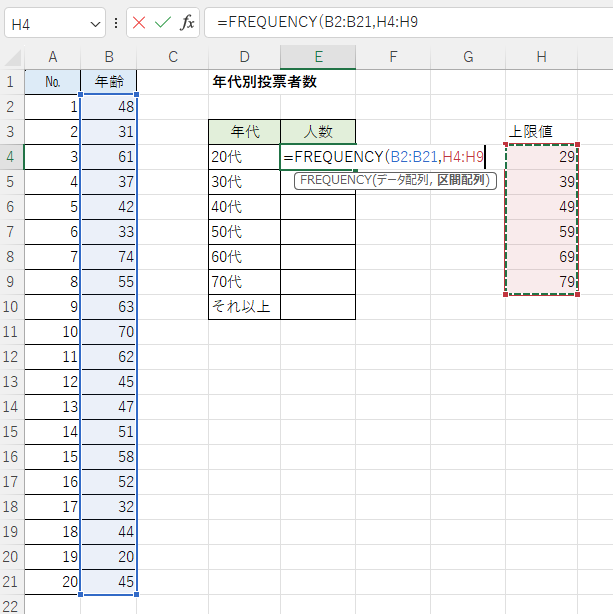
Task: Click the 人数 header cell
Action: tap(318, 131)
